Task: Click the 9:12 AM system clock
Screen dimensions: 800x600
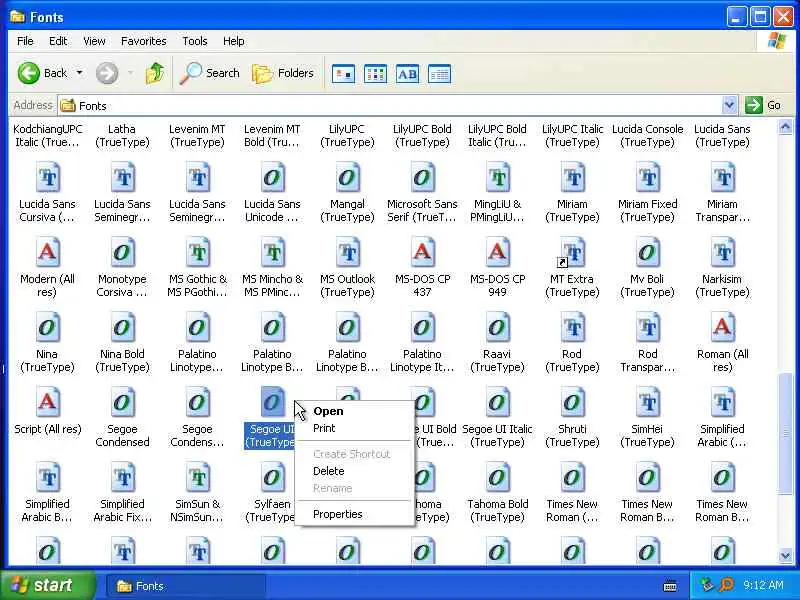Action: [x=763, y=585]
